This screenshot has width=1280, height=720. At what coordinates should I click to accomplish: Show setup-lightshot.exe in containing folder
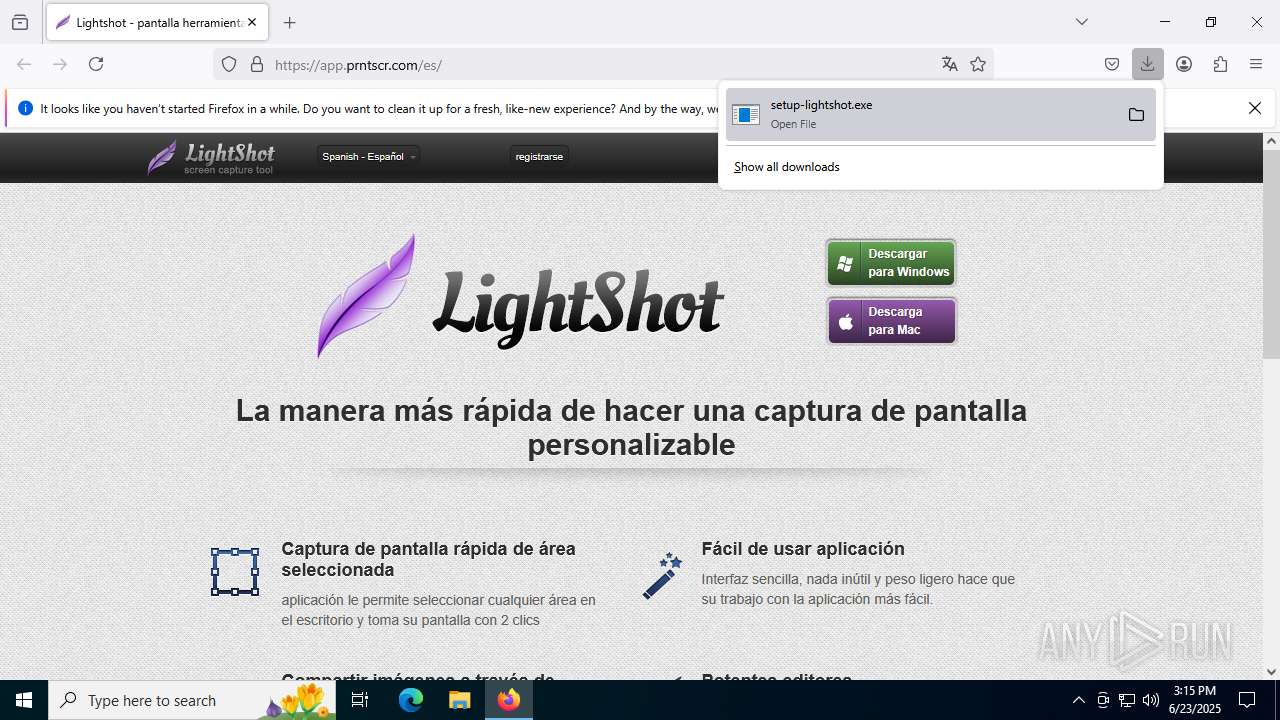(x=1136, y=114)
